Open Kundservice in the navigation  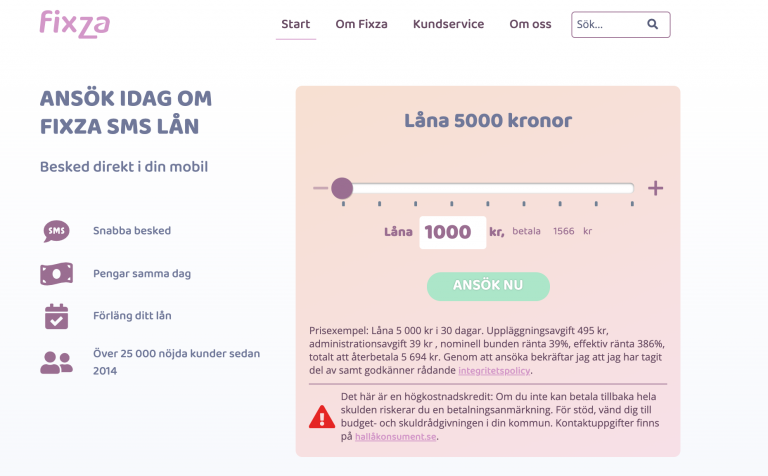pos(448,25)
